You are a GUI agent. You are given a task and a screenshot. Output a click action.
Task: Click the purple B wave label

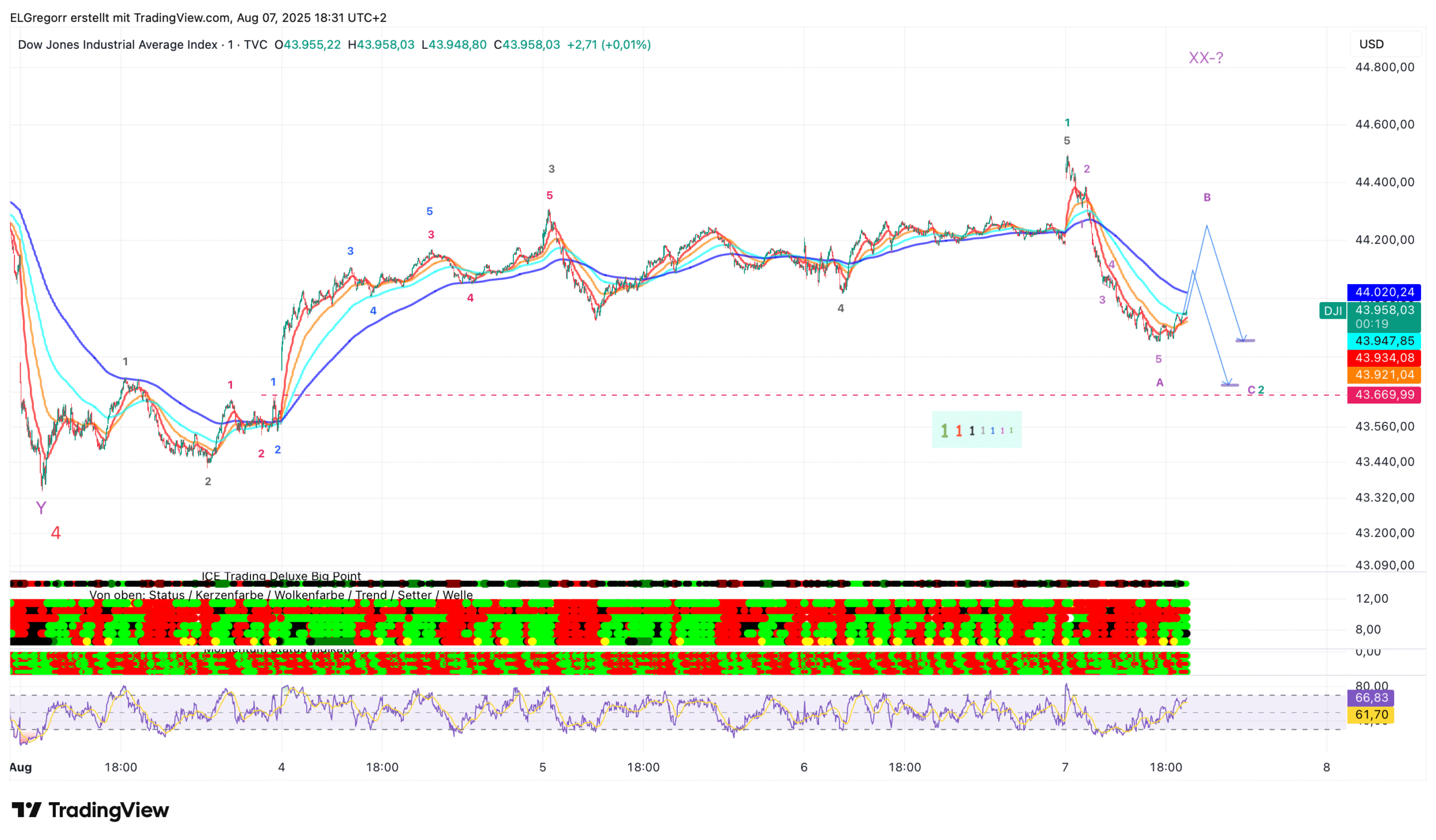[x=1207, y=198]
